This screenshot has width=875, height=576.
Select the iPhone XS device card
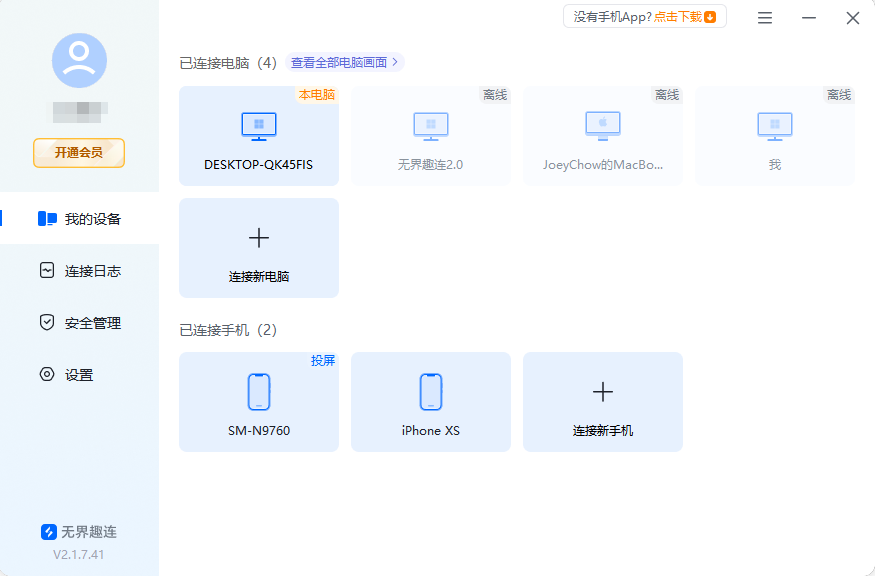point(430,401)
